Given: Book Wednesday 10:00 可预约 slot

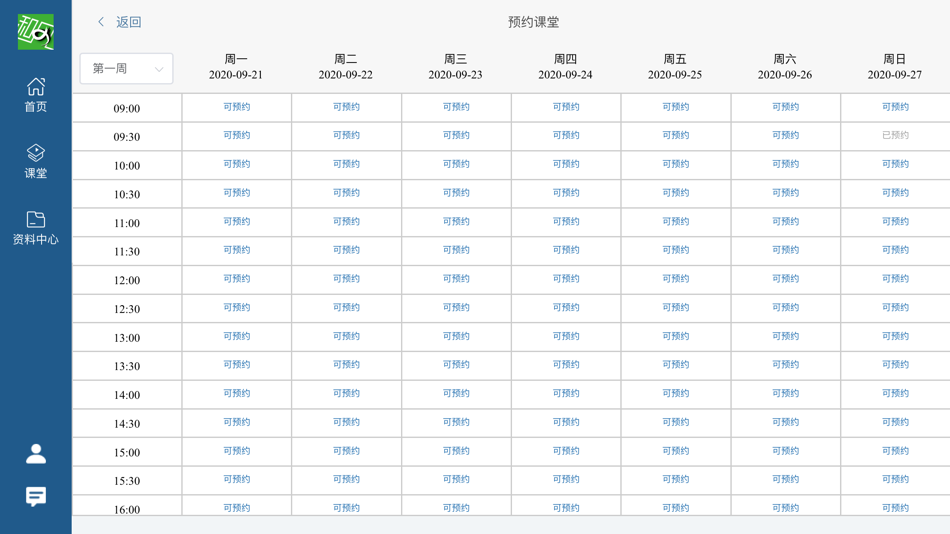Looking at the screenshot, I should tap(456, 164).
